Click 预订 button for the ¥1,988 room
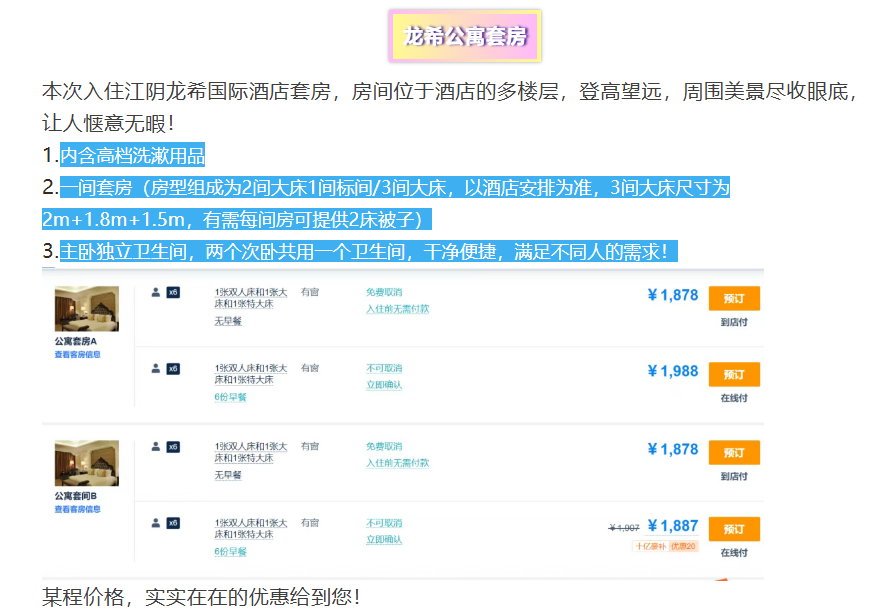 click(x=734, y=374)
